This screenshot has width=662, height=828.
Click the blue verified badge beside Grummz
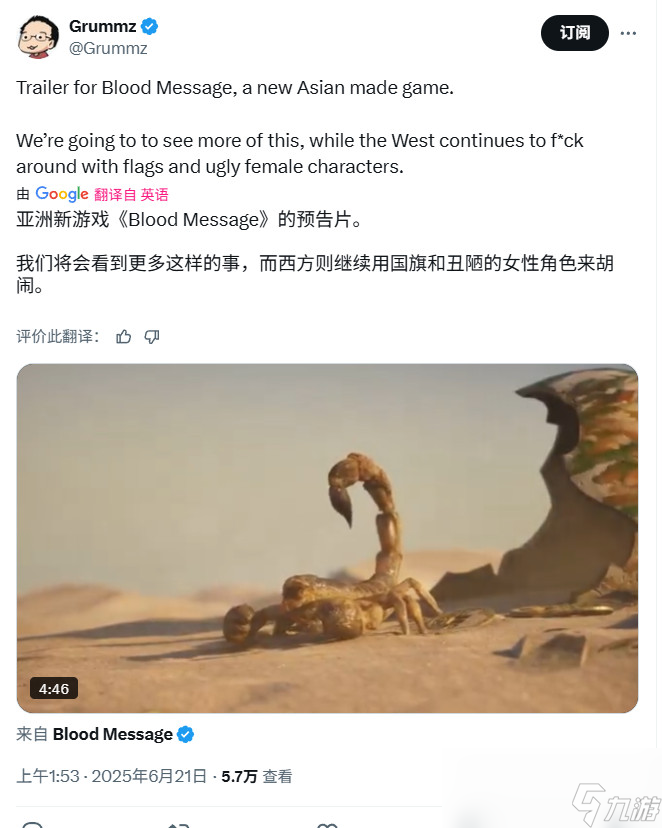149,26
